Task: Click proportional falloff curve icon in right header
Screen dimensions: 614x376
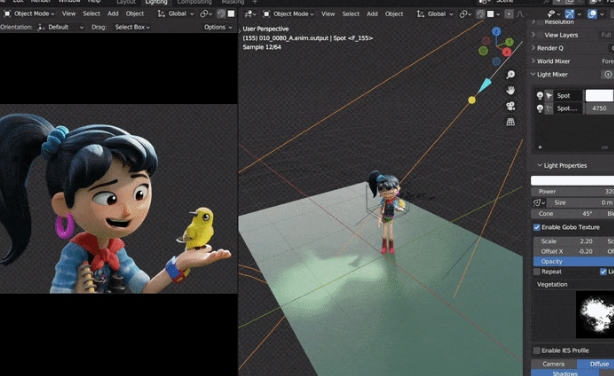Action: pos(520,14)
